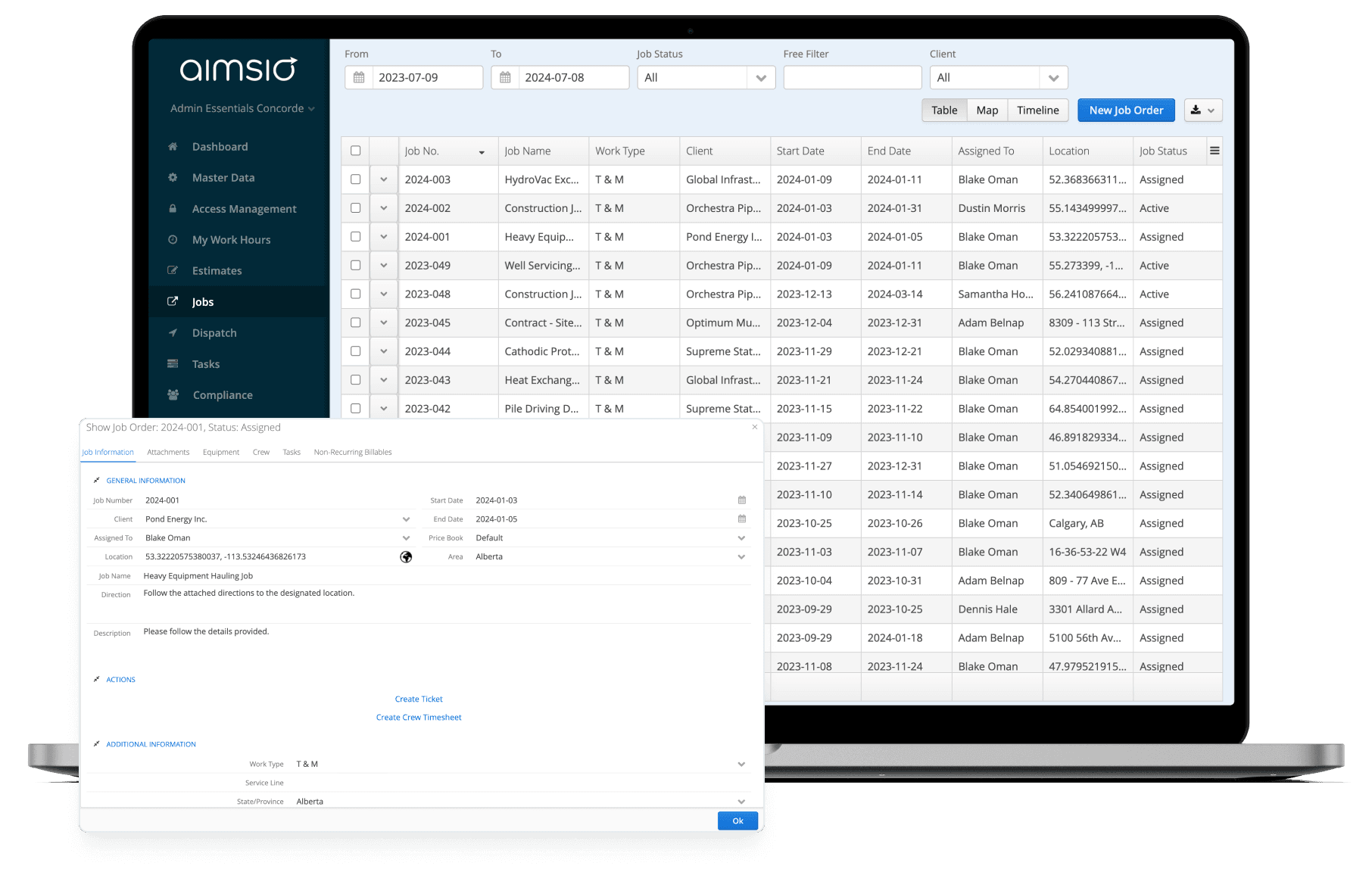The width and height of the screenshot is (1372, 869).
Task: Select the Dashboard home icon
Action: tap(173, 146)
